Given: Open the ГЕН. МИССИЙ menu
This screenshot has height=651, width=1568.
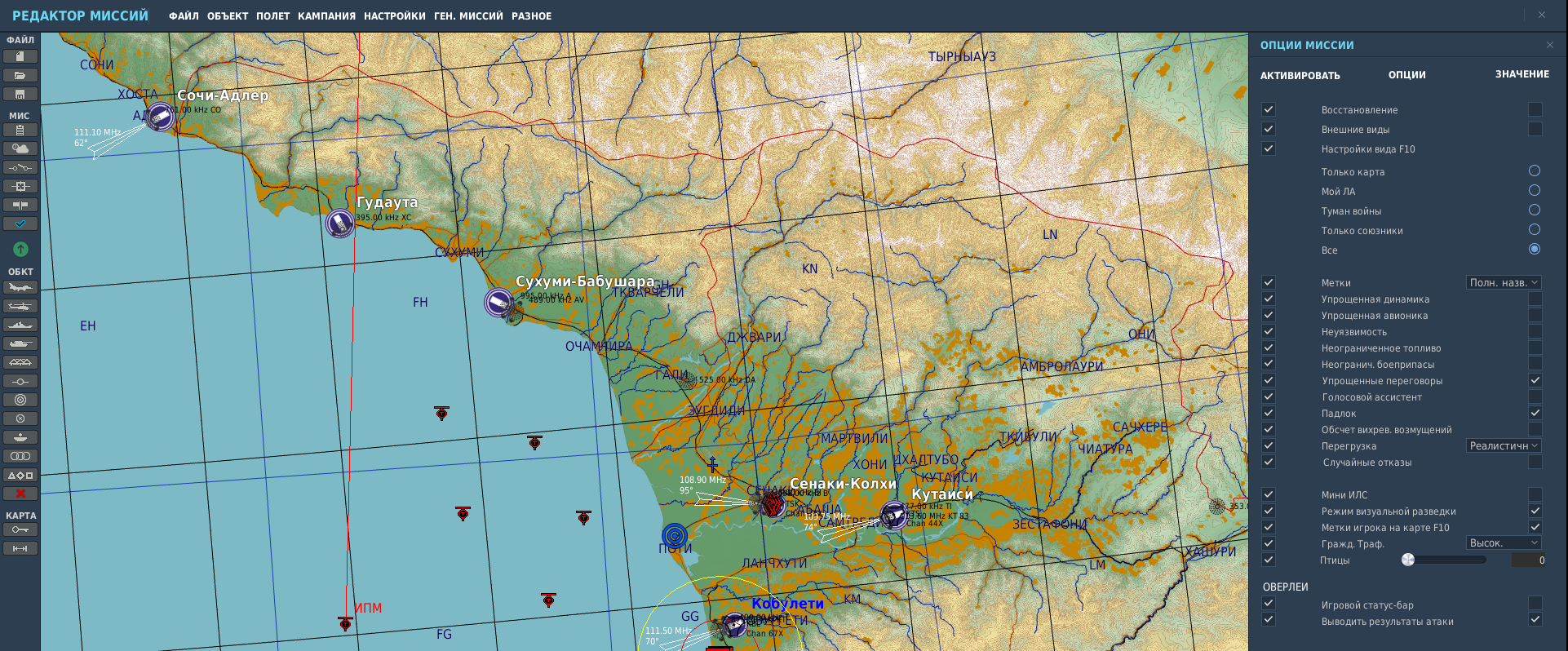Looking at the screenshot, I should (x=468, y=16).
